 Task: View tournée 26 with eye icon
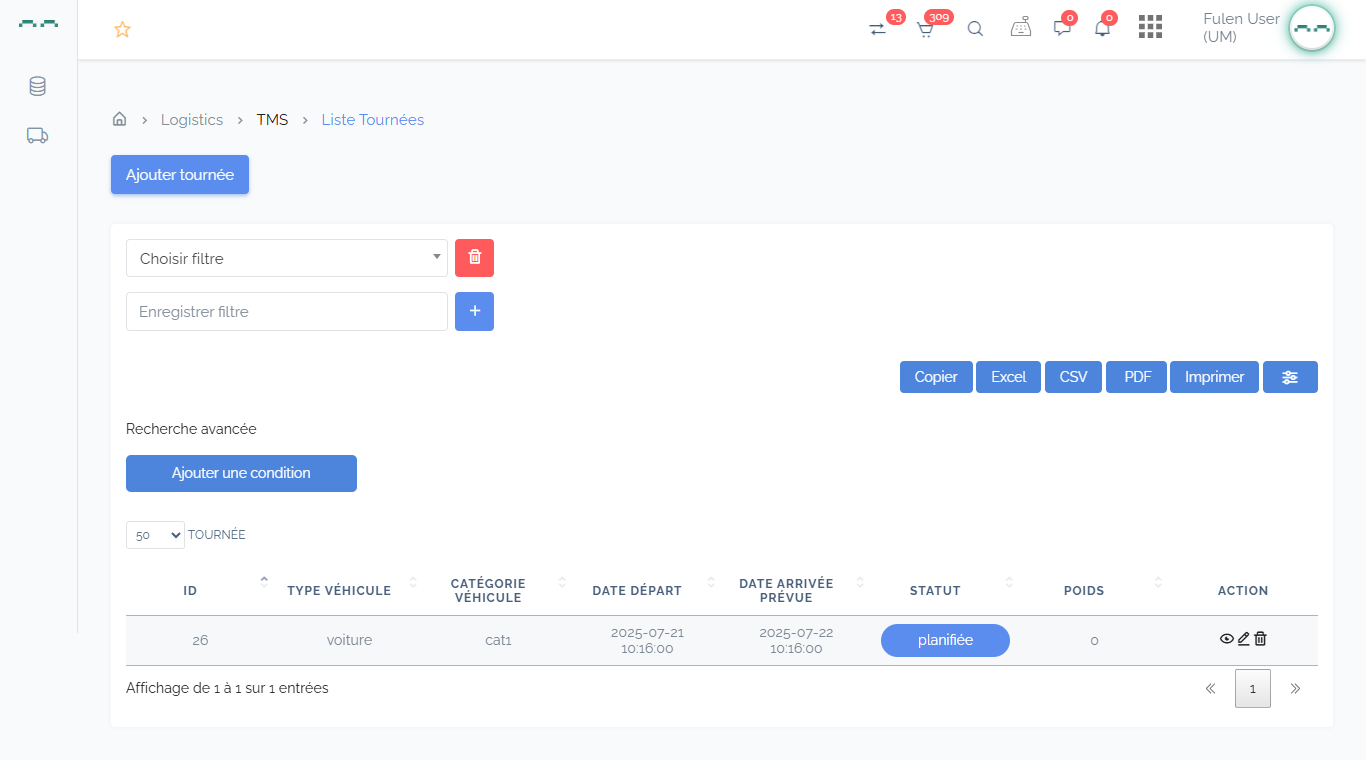point(1226,639)
